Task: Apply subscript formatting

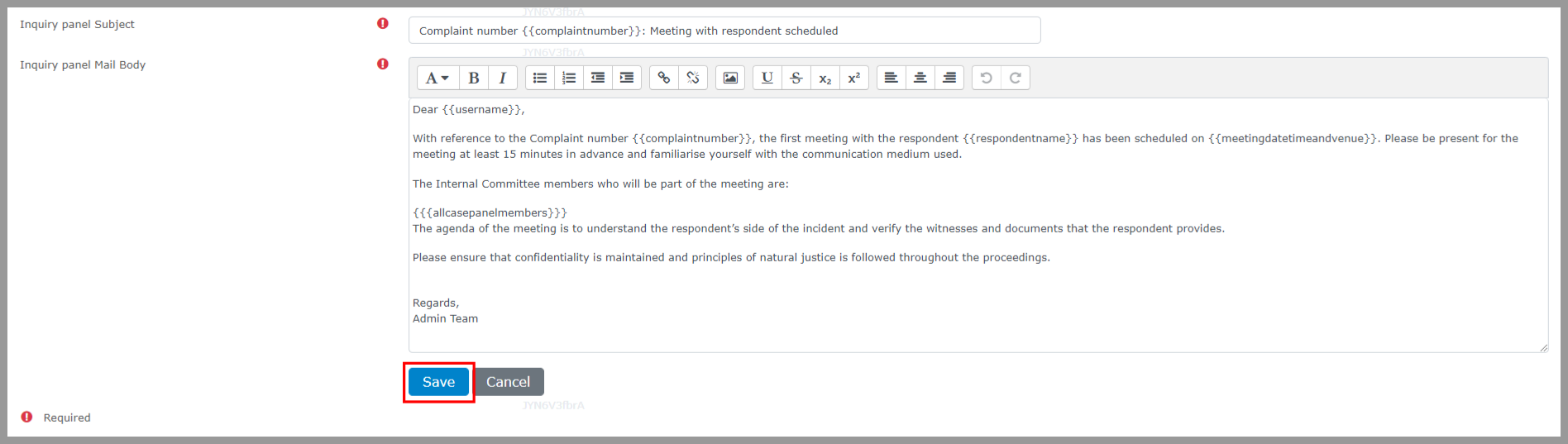Action: click(825, 78)
